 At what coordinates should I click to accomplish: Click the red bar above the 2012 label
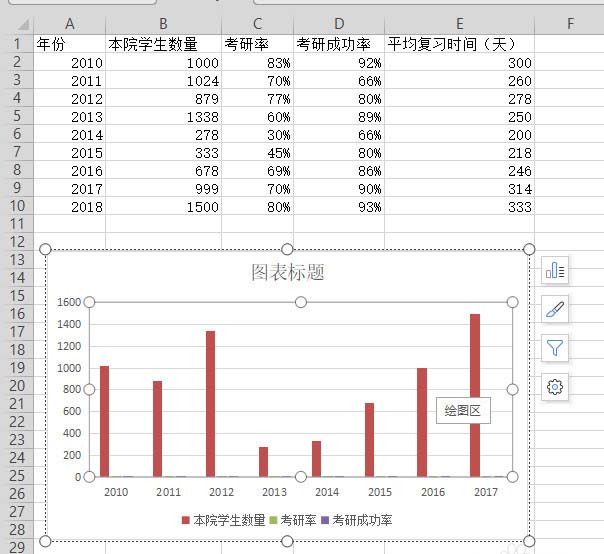210,403
